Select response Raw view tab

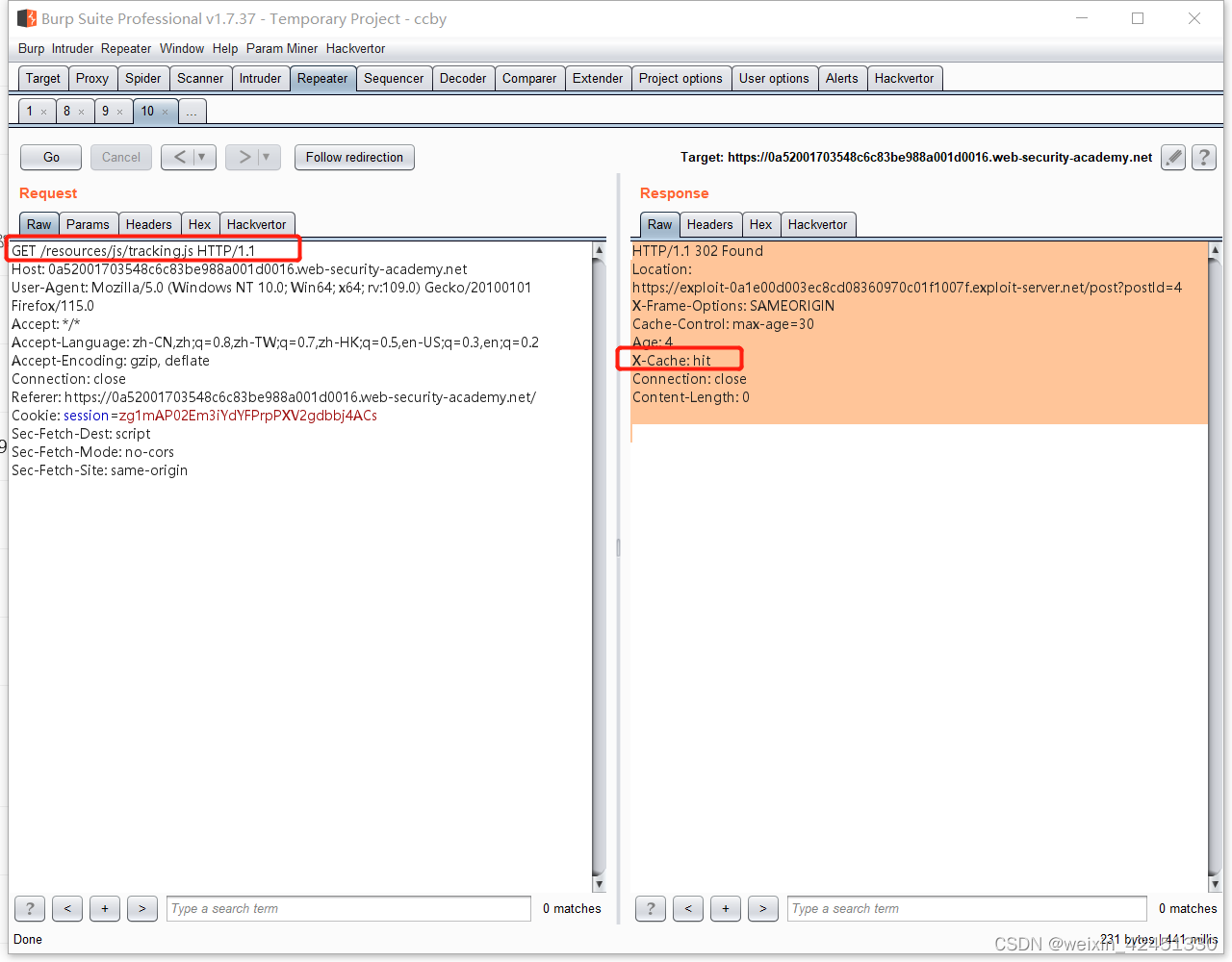pyautogui.click(x=659, y=224)
